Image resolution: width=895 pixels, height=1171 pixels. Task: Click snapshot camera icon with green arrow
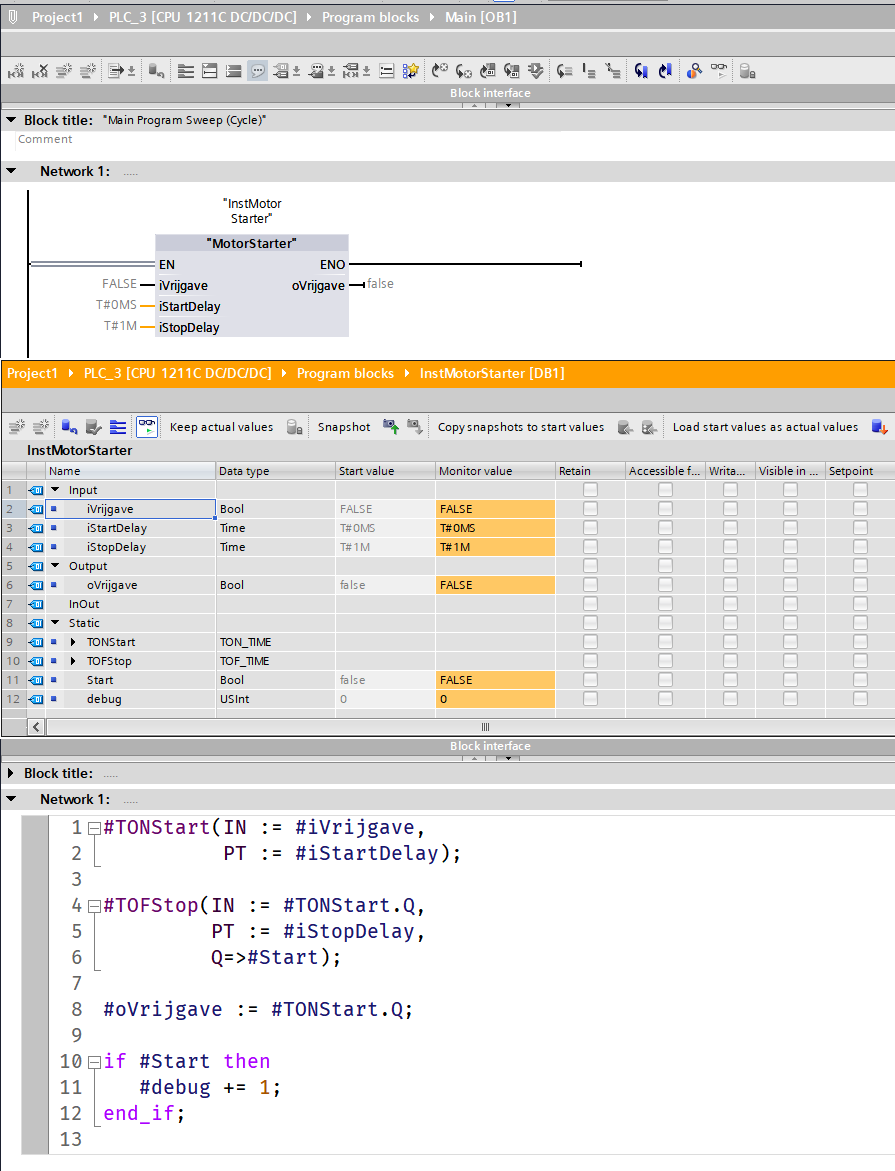pos(391,427)
